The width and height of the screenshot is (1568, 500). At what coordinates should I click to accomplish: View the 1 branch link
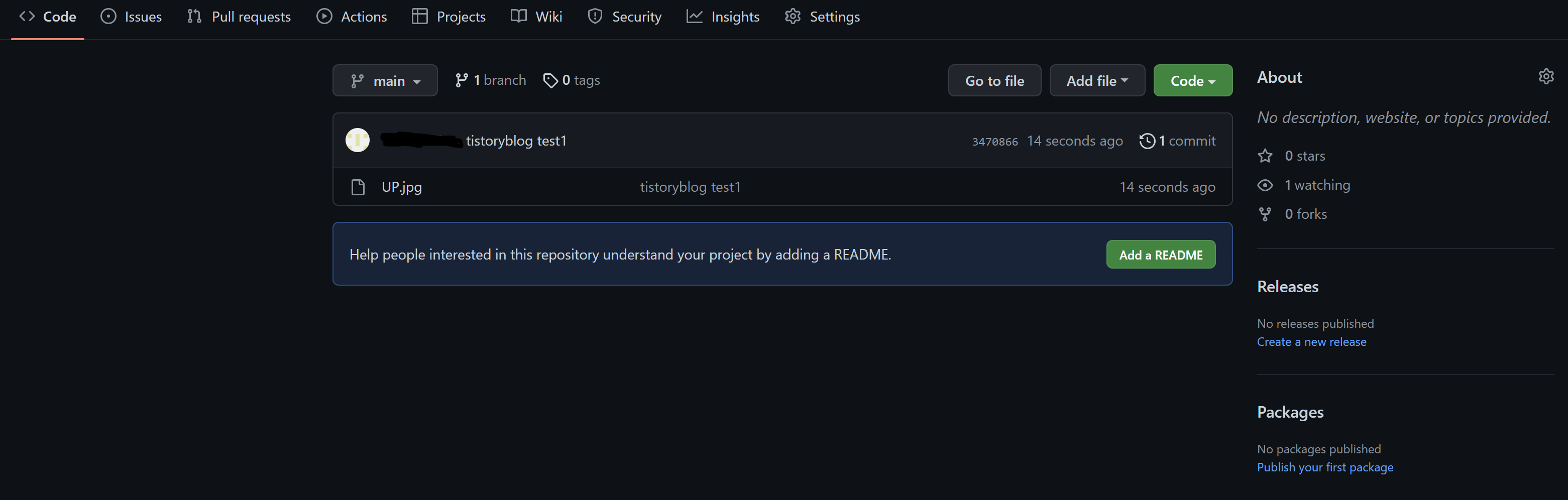click(490, 80)
